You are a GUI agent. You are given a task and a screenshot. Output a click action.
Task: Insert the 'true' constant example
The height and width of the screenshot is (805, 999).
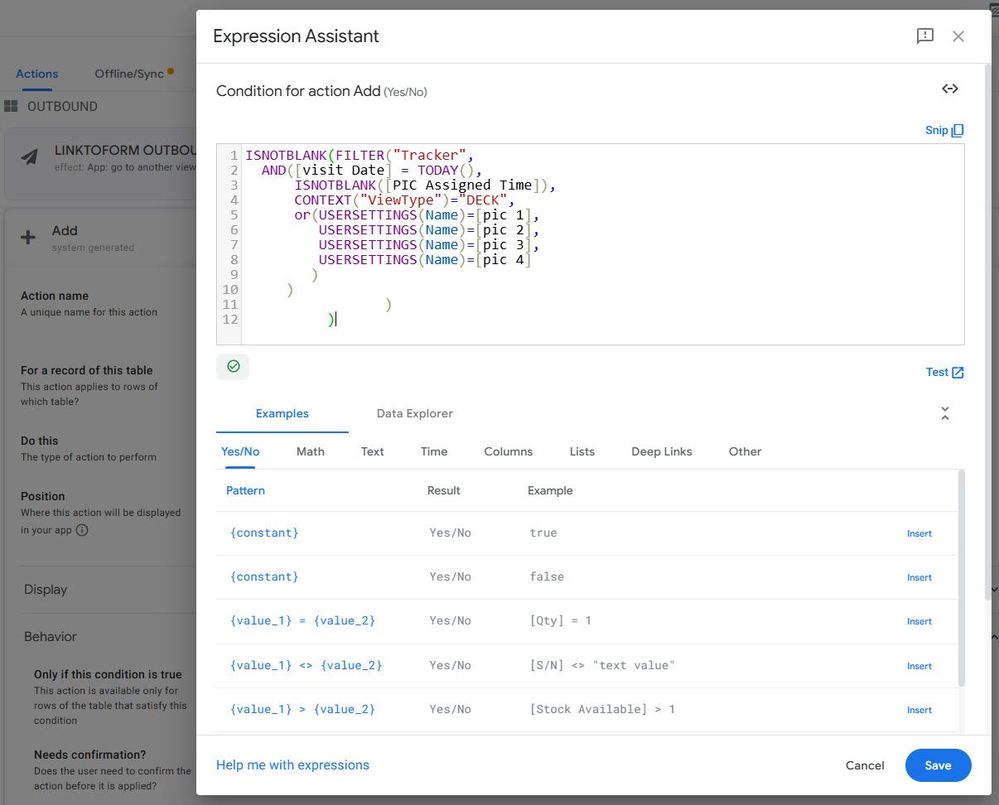919,534
